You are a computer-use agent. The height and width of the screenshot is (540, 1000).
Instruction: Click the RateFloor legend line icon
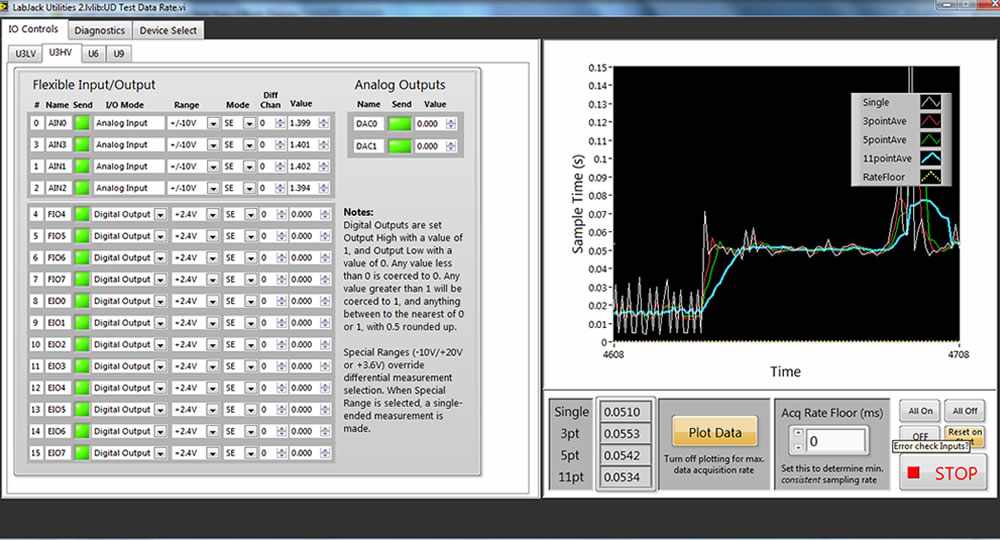930,178
